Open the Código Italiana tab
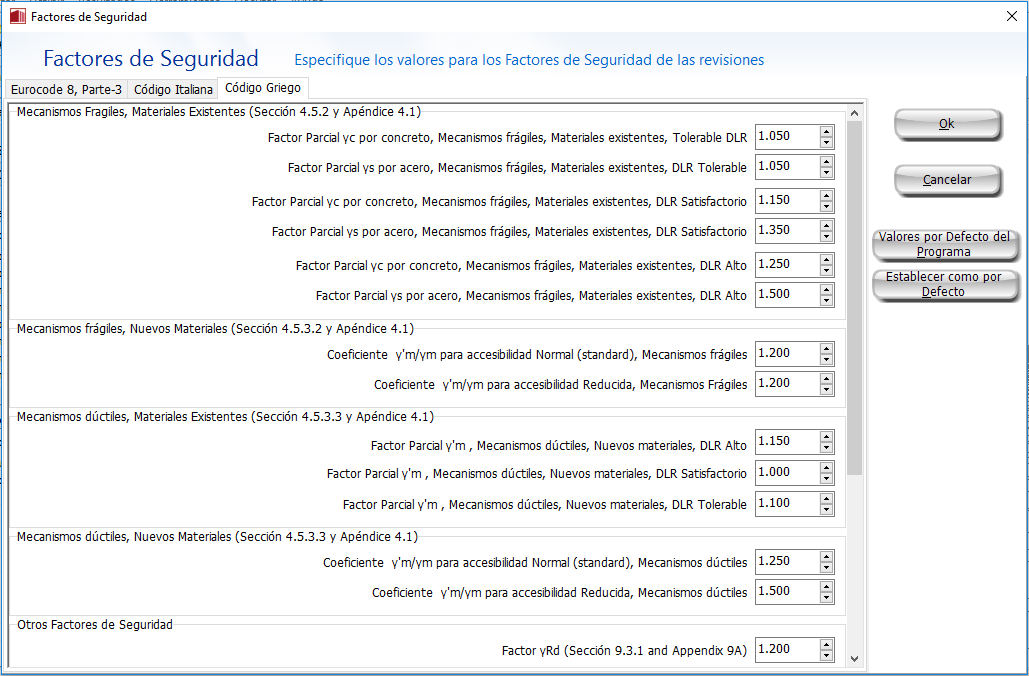 click(173, 89)
